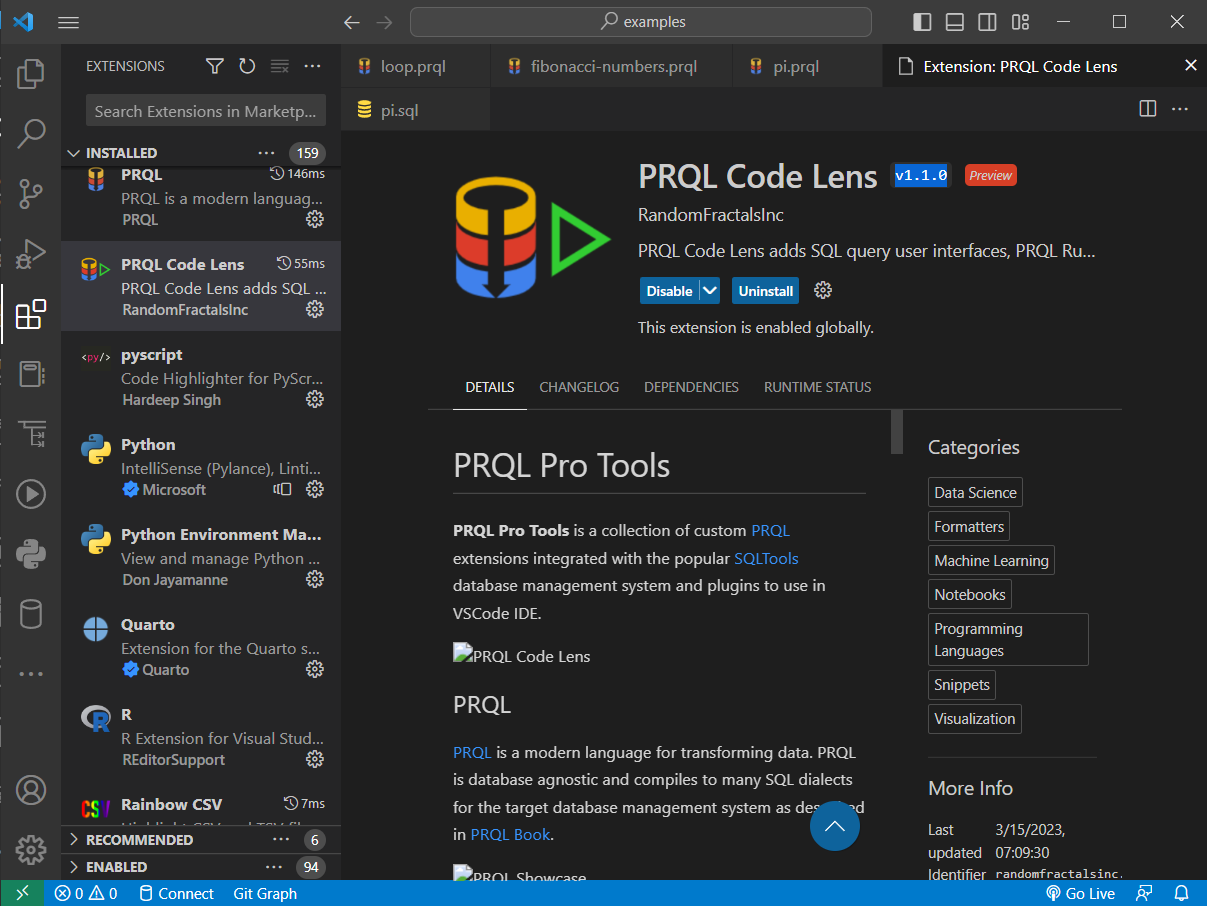Open the Python activity bar icon
1207x906 pixels.
click(x=31, y=553)
